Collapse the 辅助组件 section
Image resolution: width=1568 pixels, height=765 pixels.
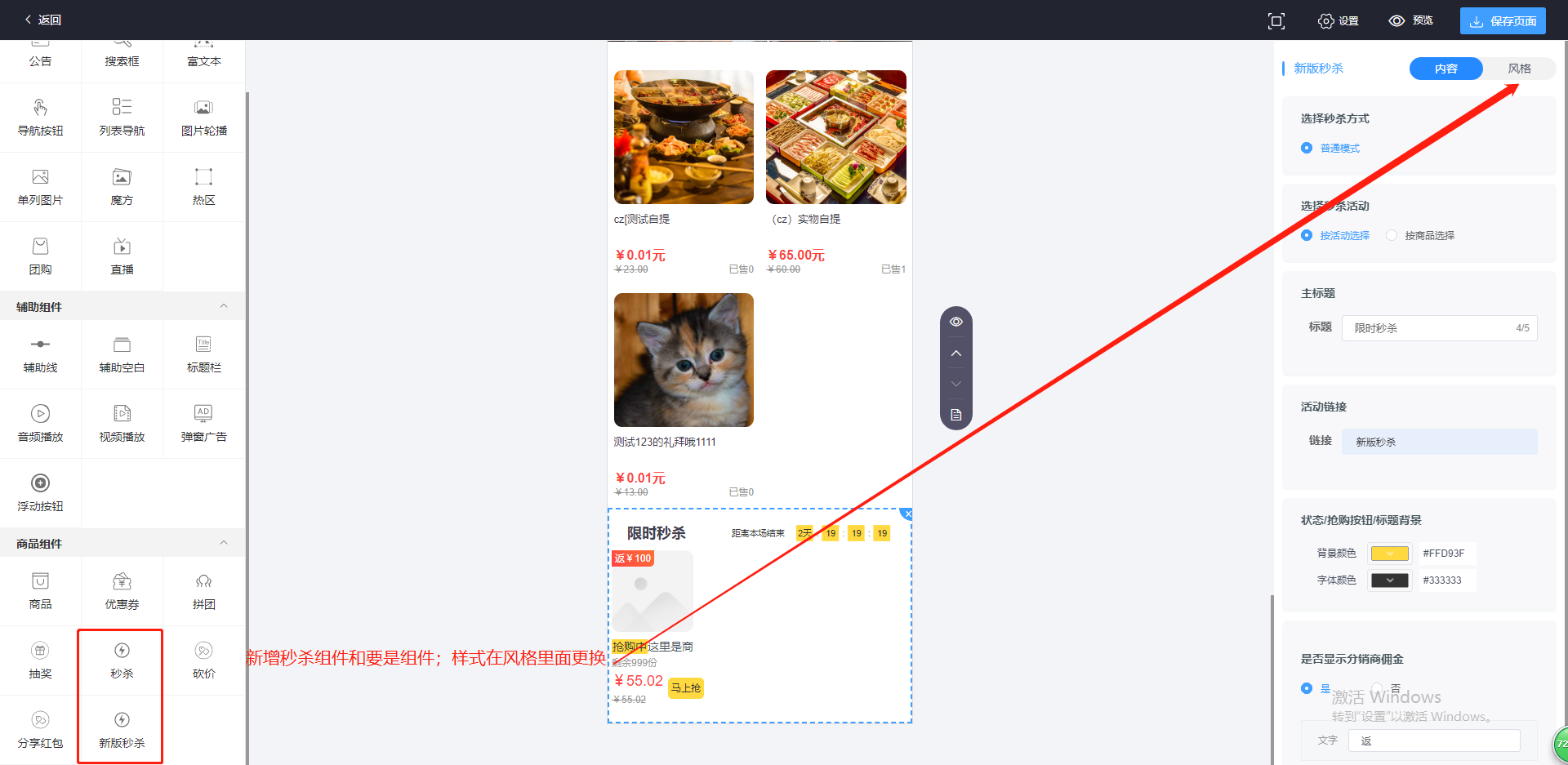[x=224, y=306]
